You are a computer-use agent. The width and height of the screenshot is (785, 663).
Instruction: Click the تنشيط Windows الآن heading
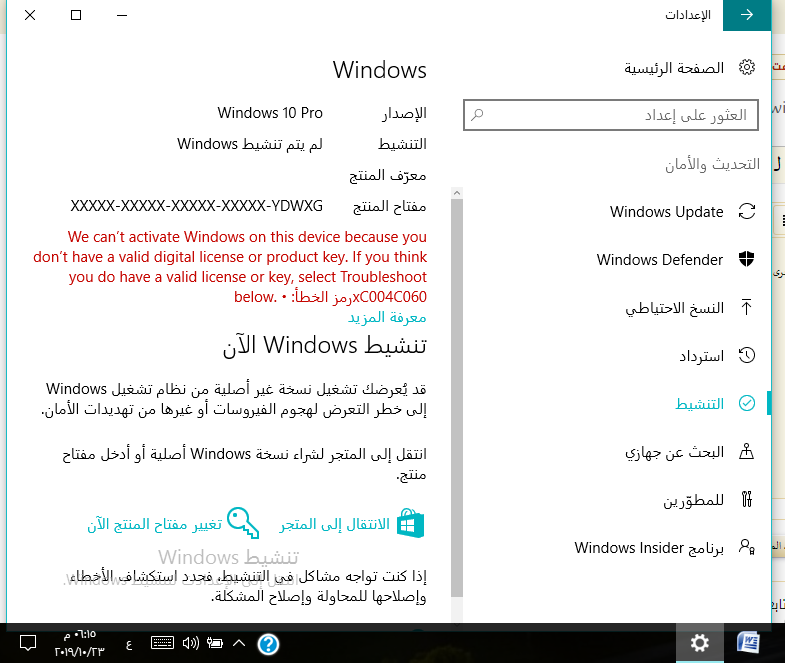(x=324, y=345)
